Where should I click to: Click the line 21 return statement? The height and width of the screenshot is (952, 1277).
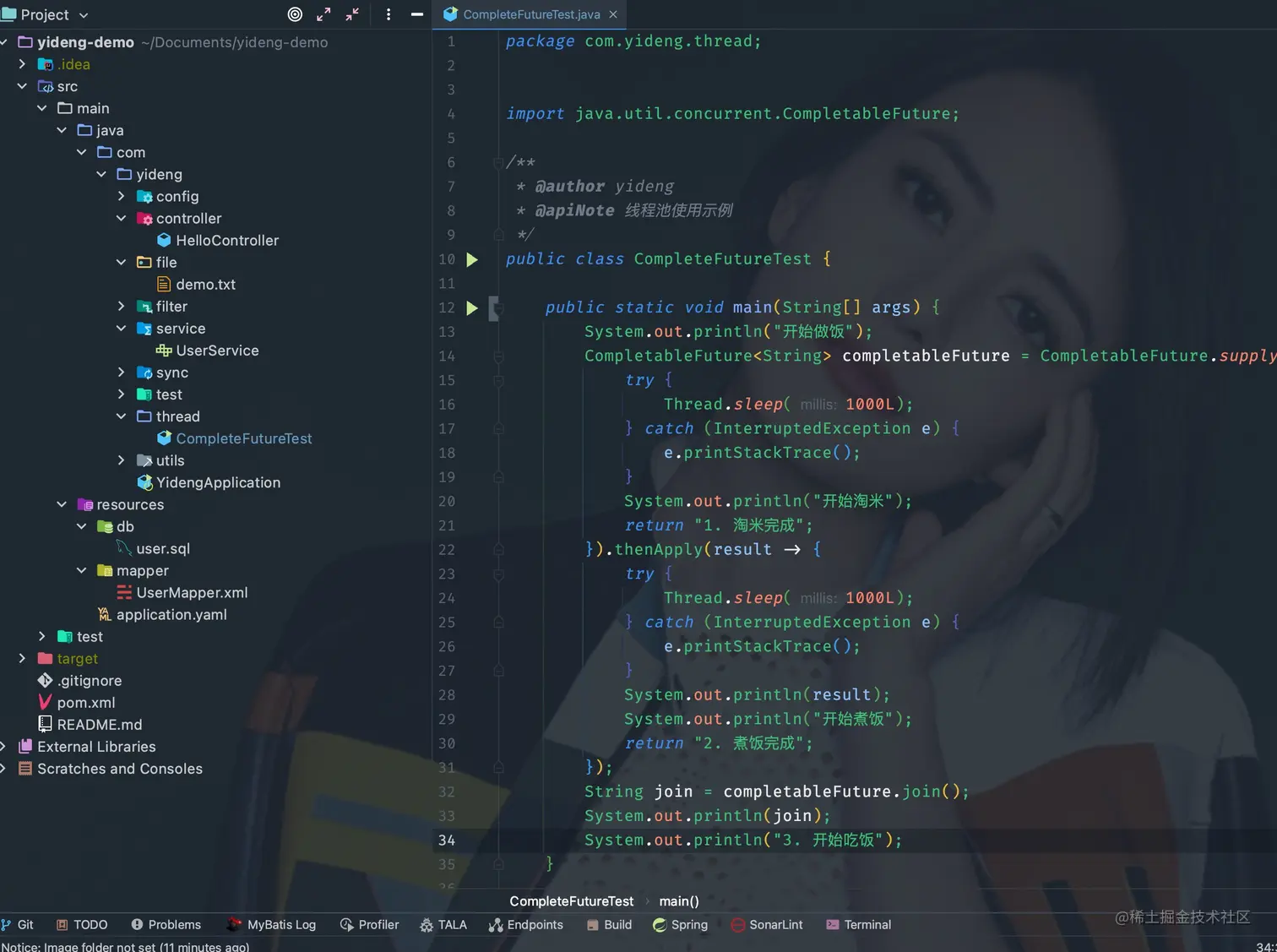point(718,525)
